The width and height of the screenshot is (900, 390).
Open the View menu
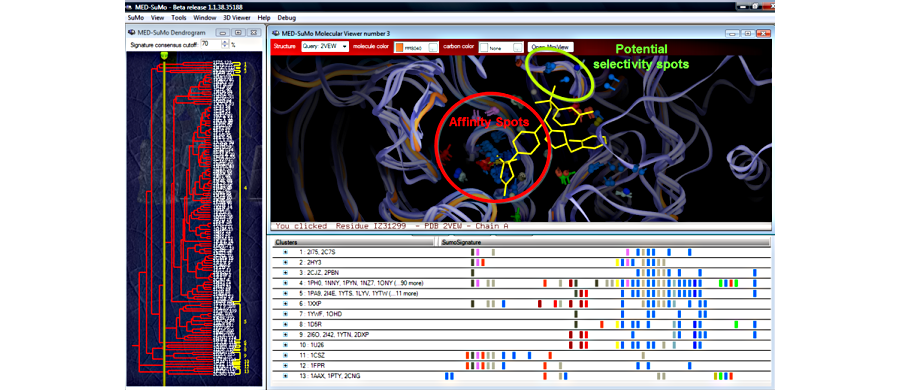157,18
